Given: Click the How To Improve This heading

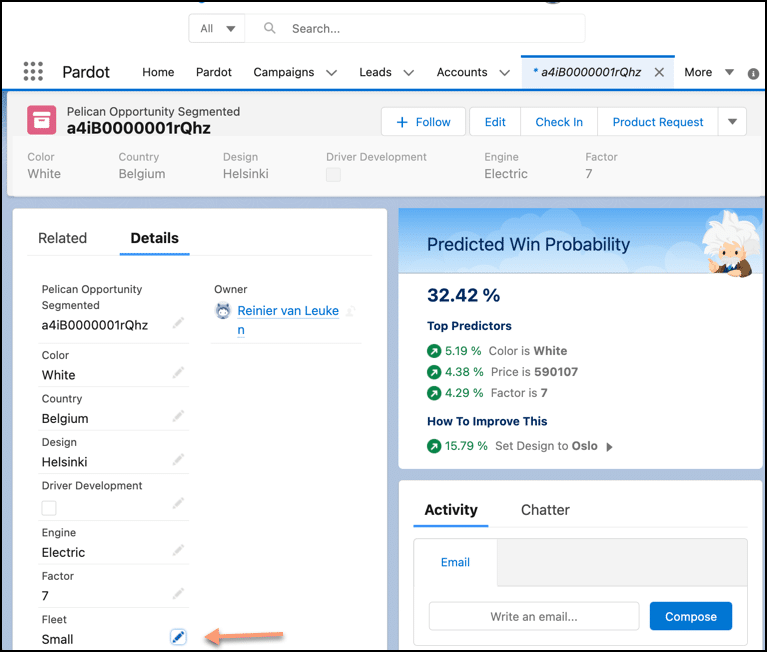Looking at the screenshot, I should (x=487, y=422).
